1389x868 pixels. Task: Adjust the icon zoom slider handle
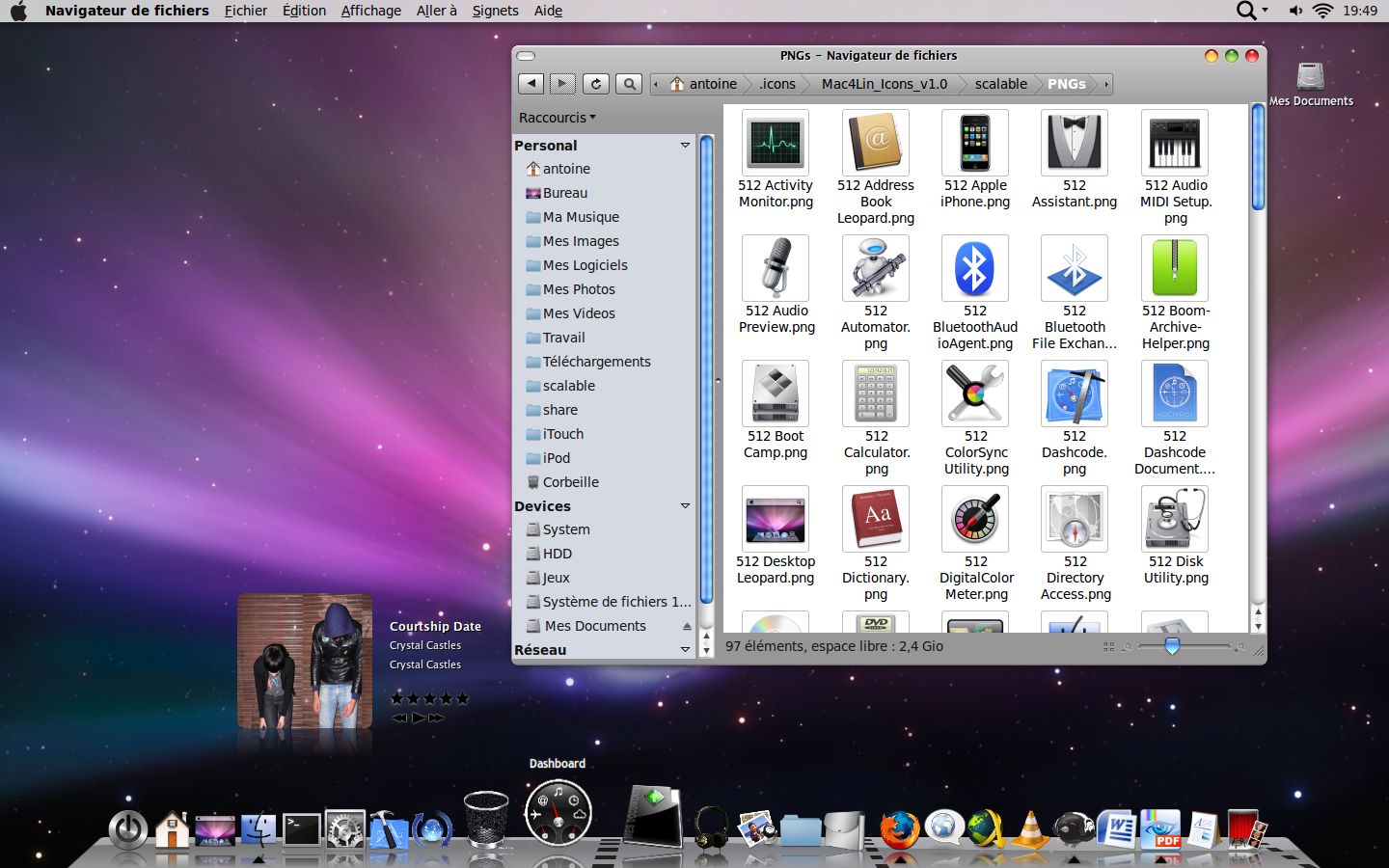(1172, 646)
